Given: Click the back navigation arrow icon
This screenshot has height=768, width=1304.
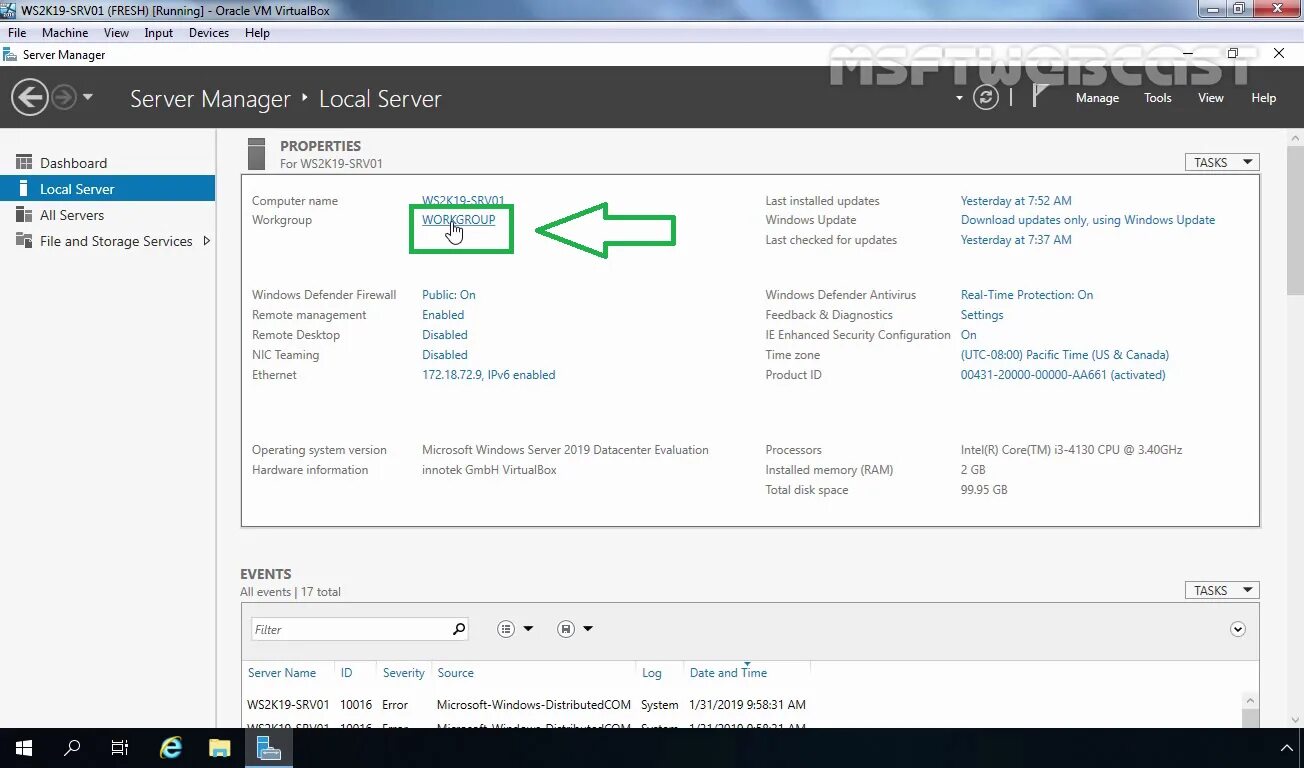Looking at the screenshot, I should click(x=30, y=97).
